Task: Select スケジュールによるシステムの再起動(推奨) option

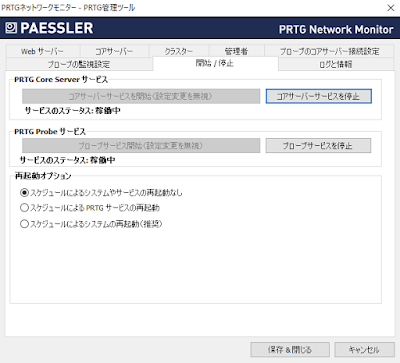Action: tap(91, 224)
